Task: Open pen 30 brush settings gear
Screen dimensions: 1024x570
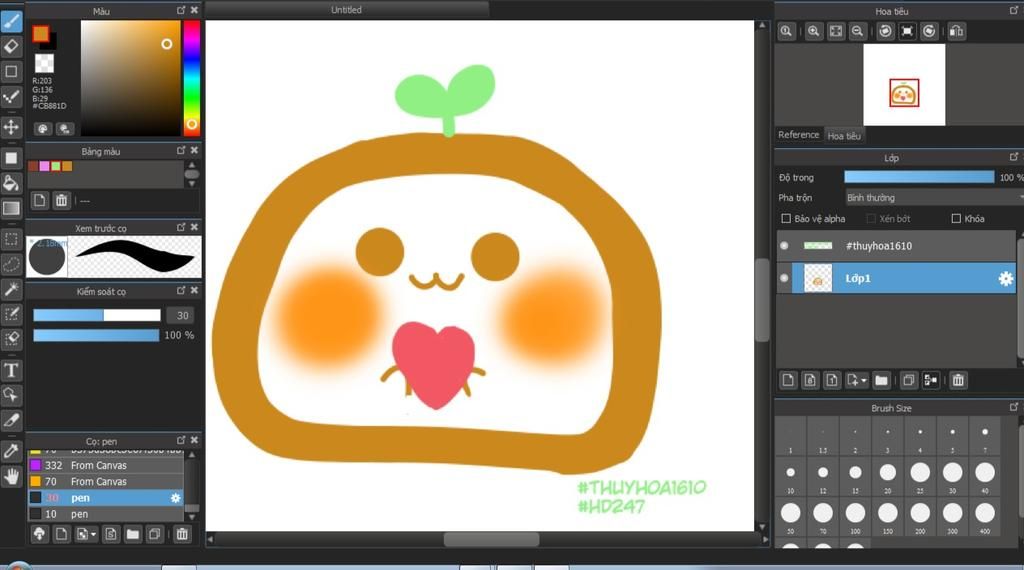Action: pos(175,498)
